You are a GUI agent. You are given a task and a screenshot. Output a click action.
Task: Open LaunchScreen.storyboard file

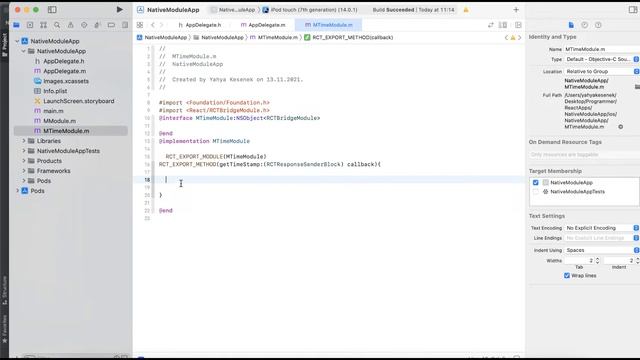point(79,101)
